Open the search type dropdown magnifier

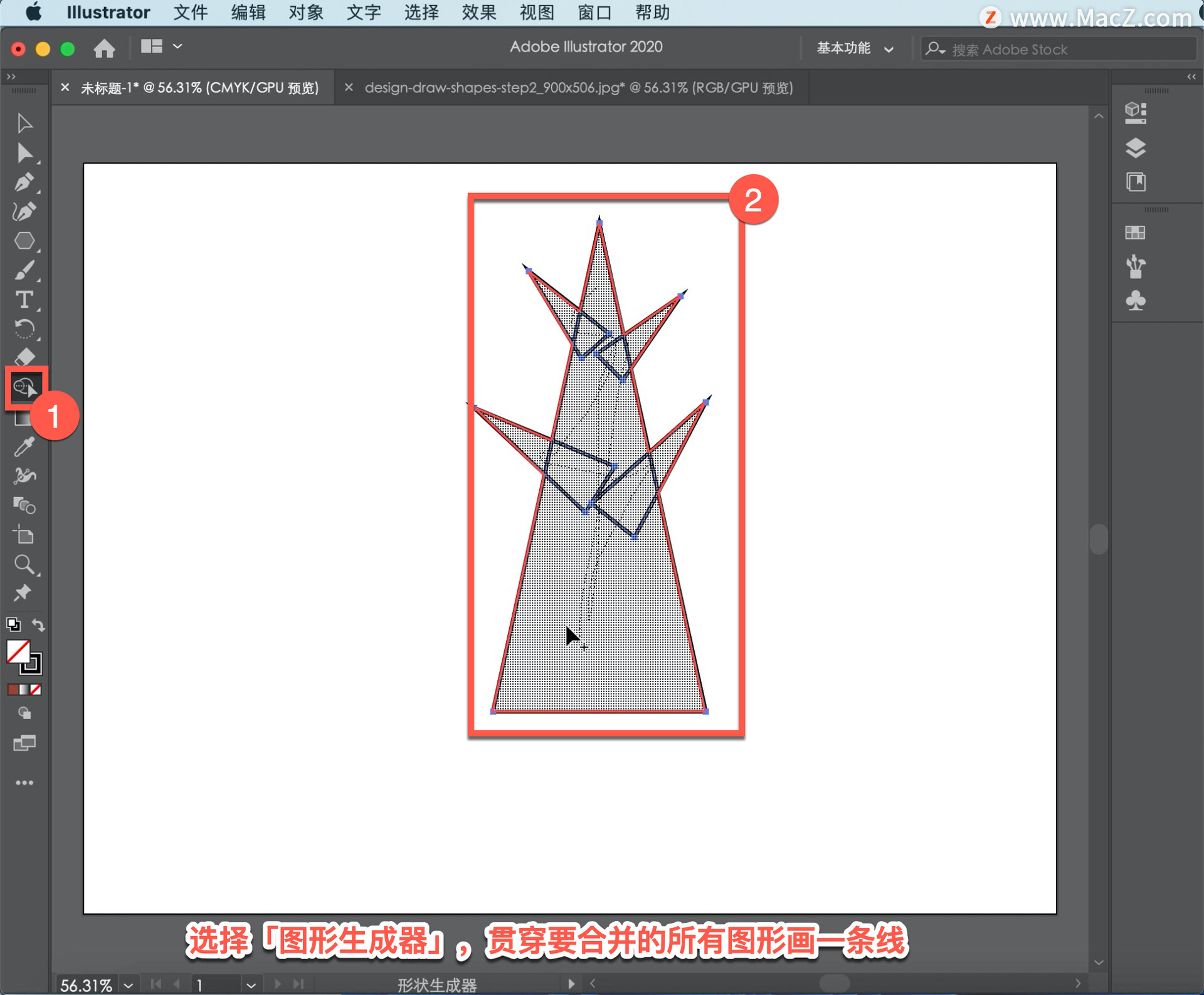coord(935,48)
